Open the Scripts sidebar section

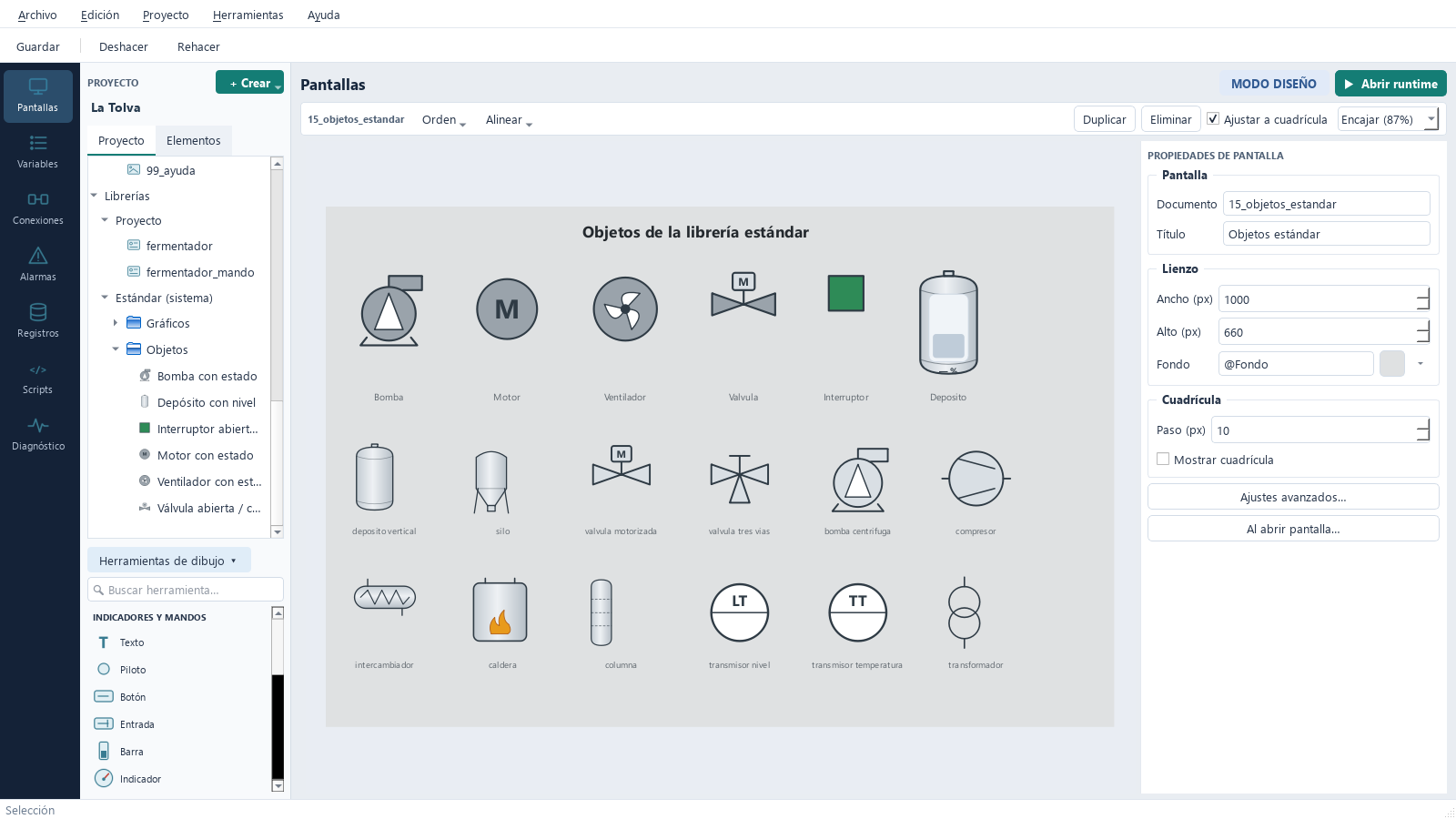[38, 378]
